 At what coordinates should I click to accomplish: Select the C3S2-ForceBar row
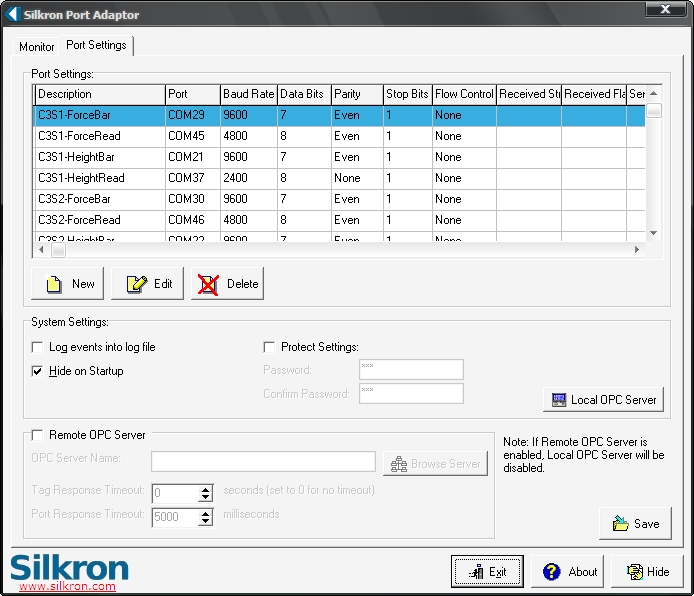point(339,199)
